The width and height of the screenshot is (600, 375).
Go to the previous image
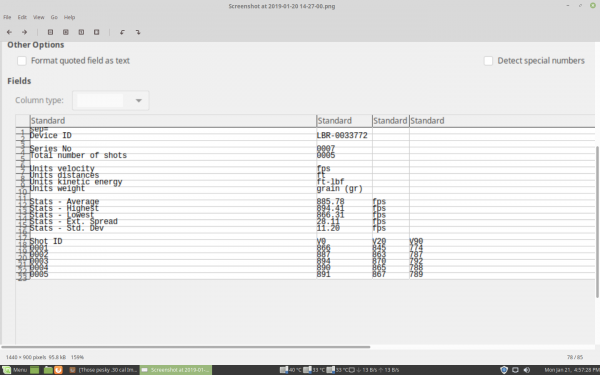[9, 32]
